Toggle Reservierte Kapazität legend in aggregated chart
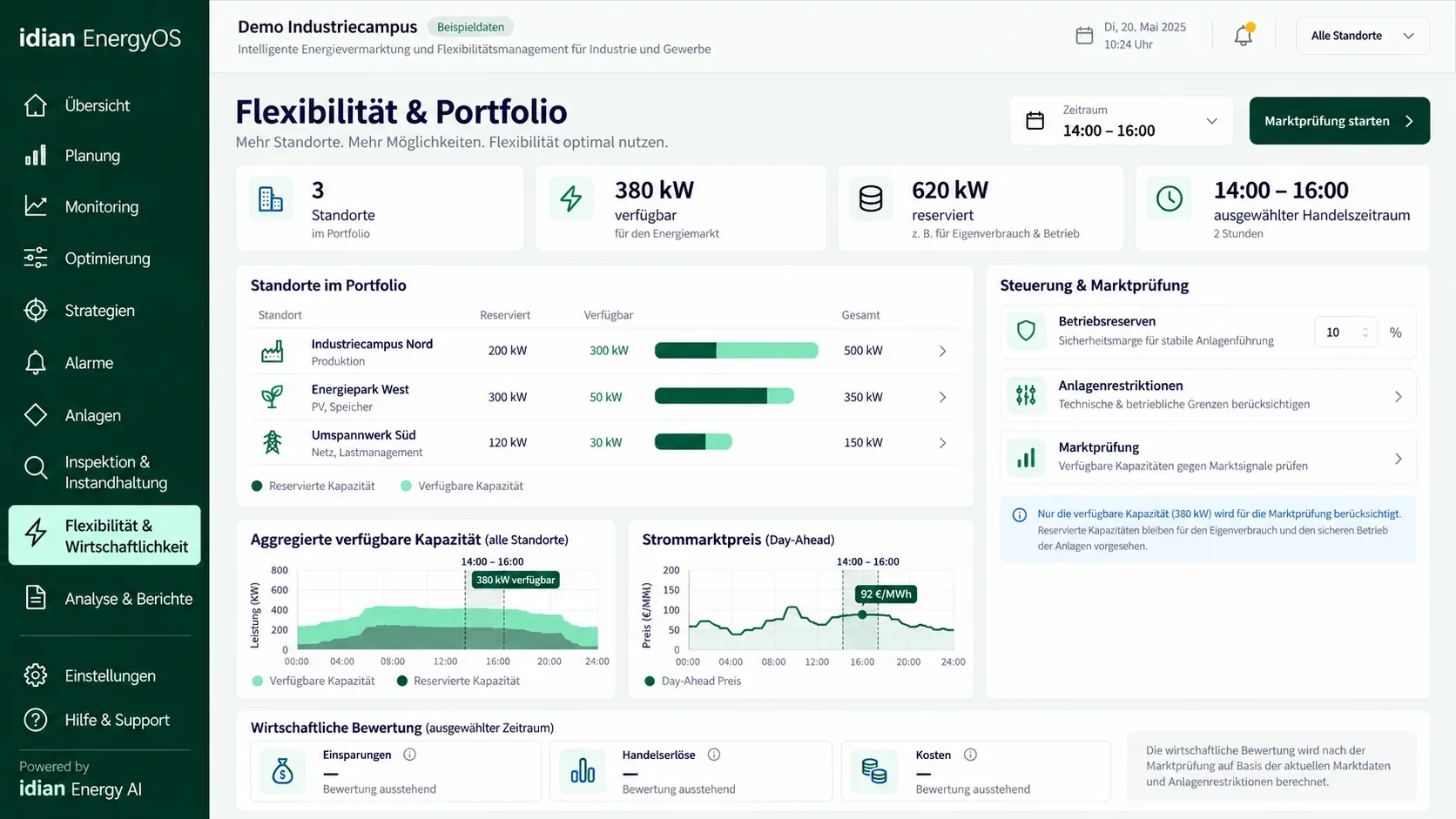Image resolution: width=1456 pixels, height=819 pixels. [x=458, y=681]
